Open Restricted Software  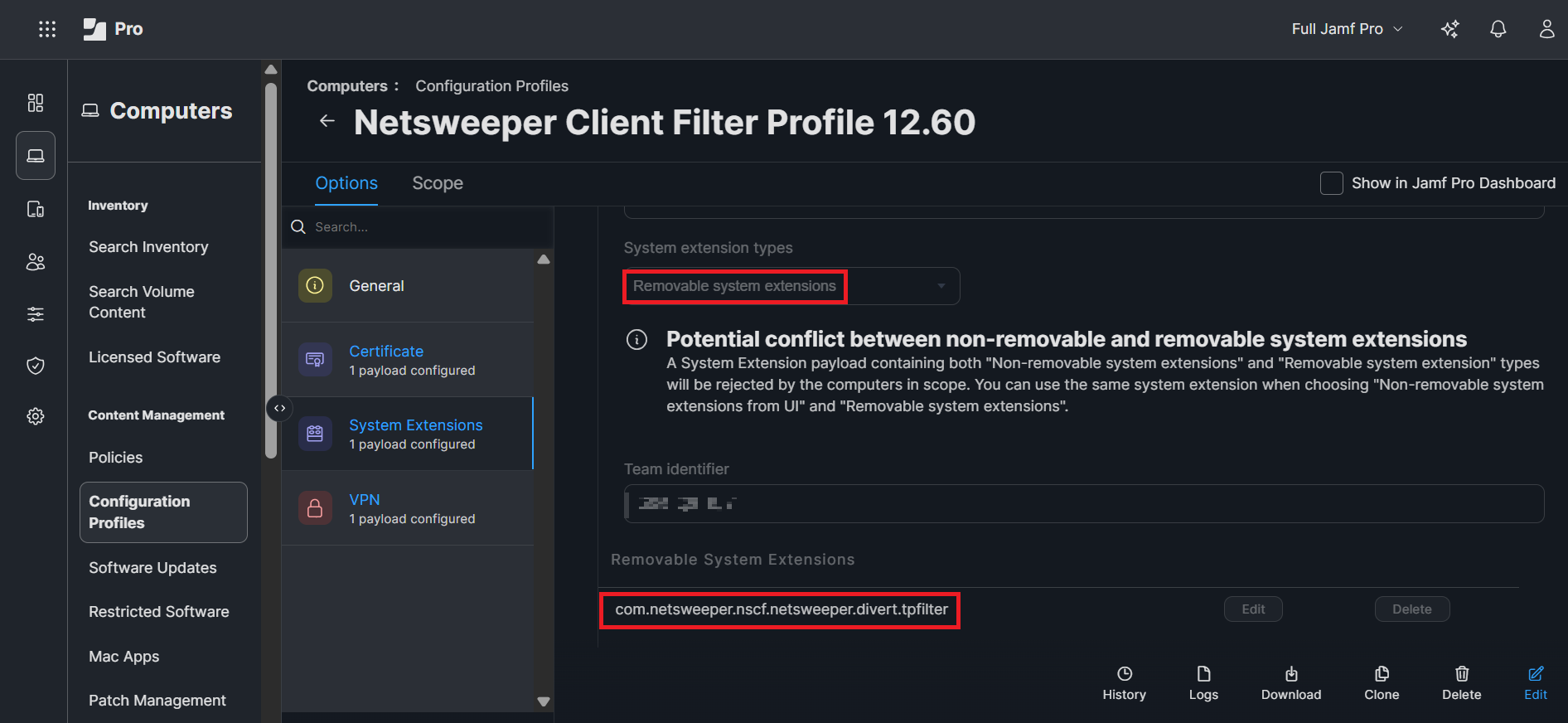[159, 612]
